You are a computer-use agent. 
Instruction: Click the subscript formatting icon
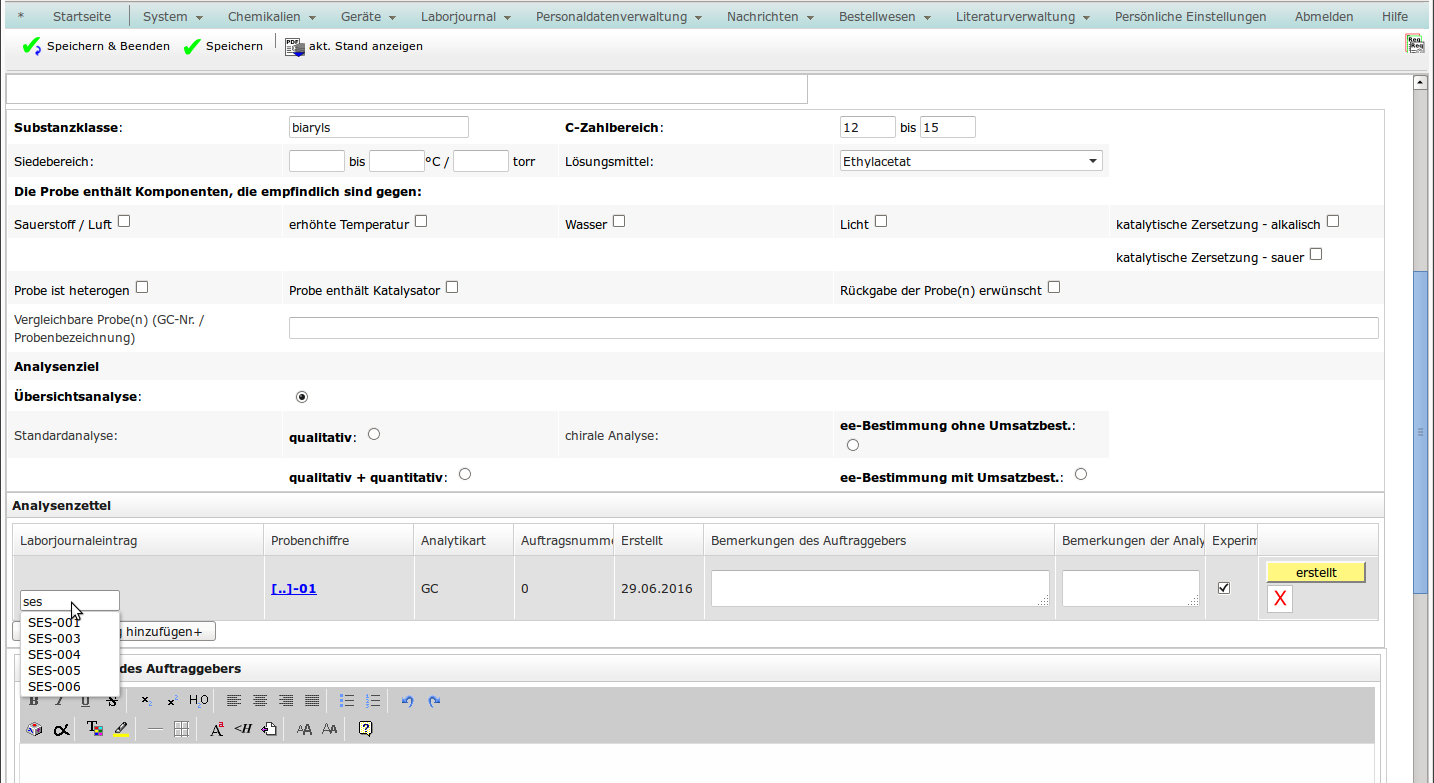pos(146,700)
